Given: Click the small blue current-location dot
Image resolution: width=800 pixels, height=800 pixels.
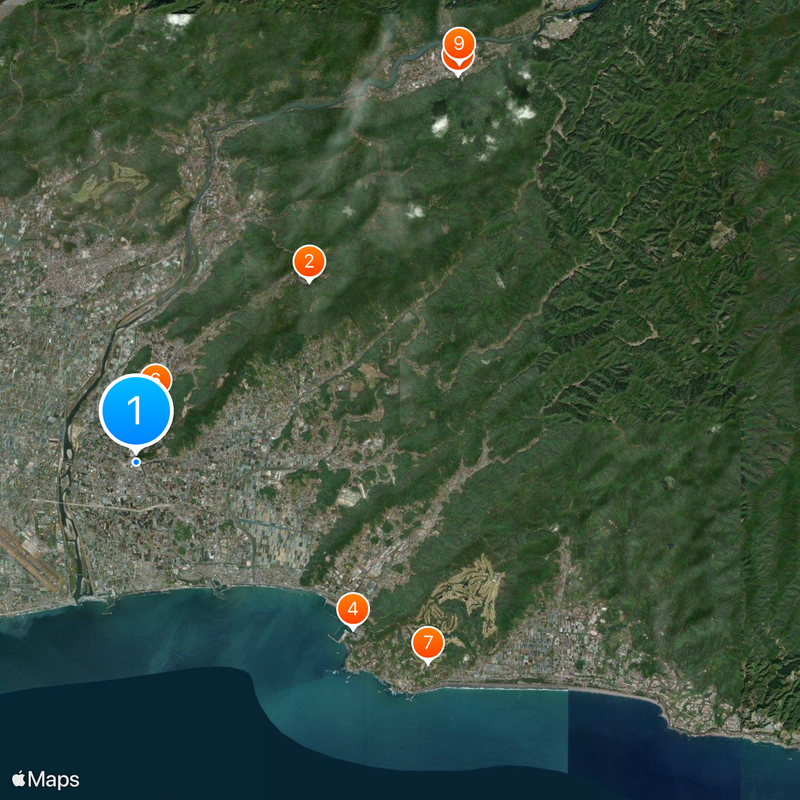Looking at the screenshot, I should (136, 461).
